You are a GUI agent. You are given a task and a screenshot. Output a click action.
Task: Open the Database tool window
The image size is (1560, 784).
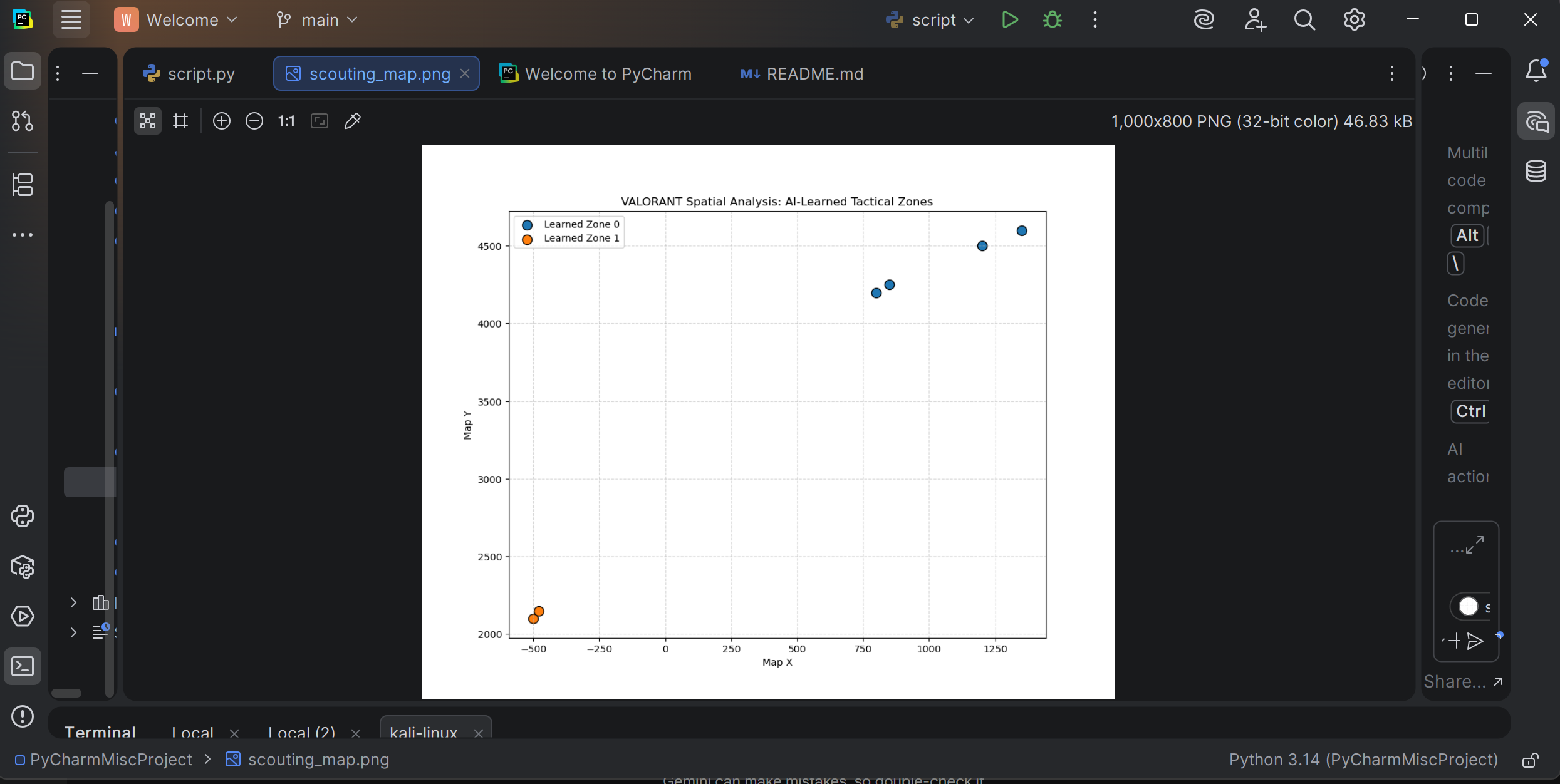coord(1536,170)
